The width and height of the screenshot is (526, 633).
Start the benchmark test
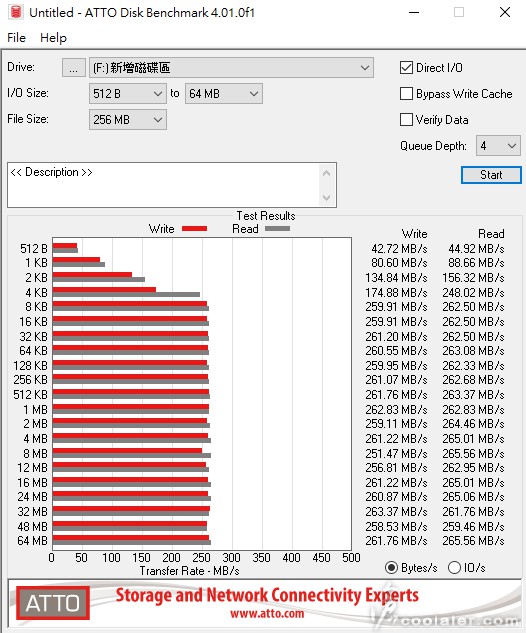491,175
